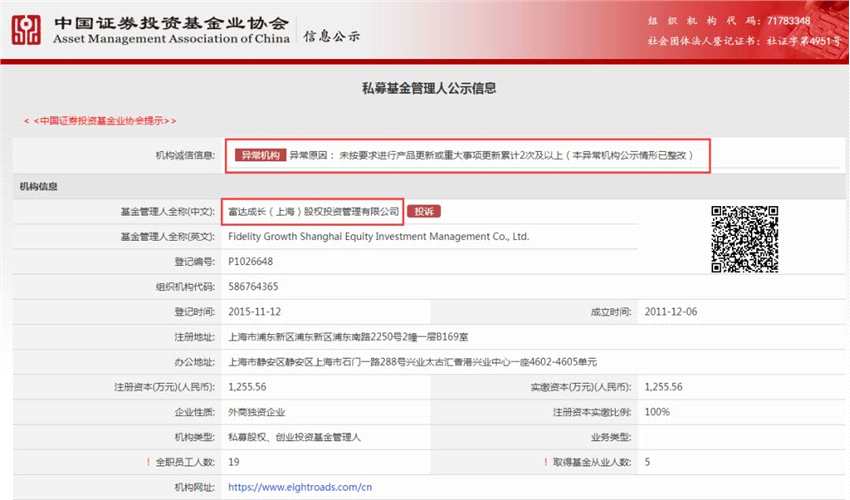Click the red 异常机构 badge
850x500 pixels.
point(260,156)
